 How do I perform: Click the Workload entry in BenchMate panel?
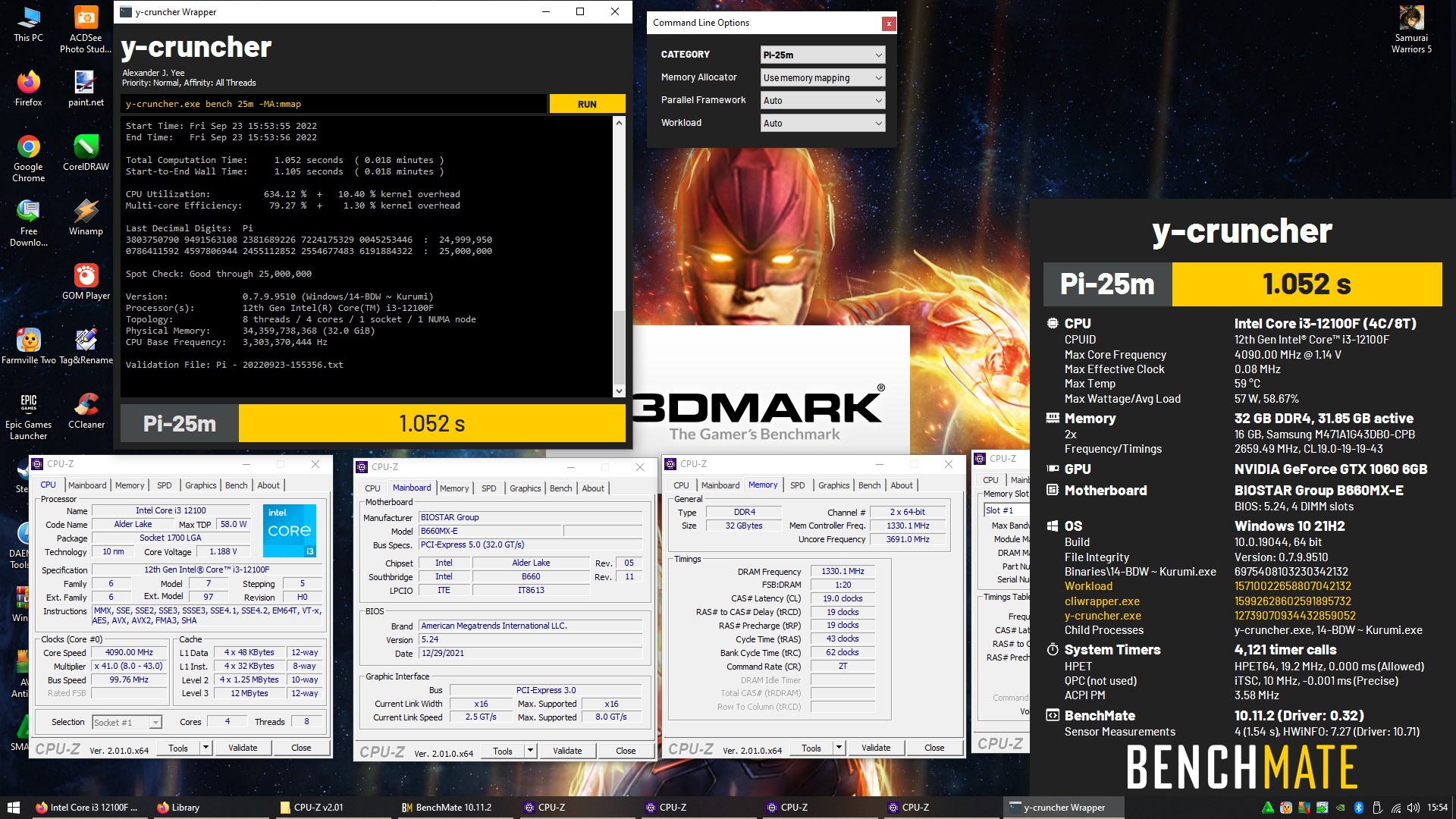[x=1088, y=586]
